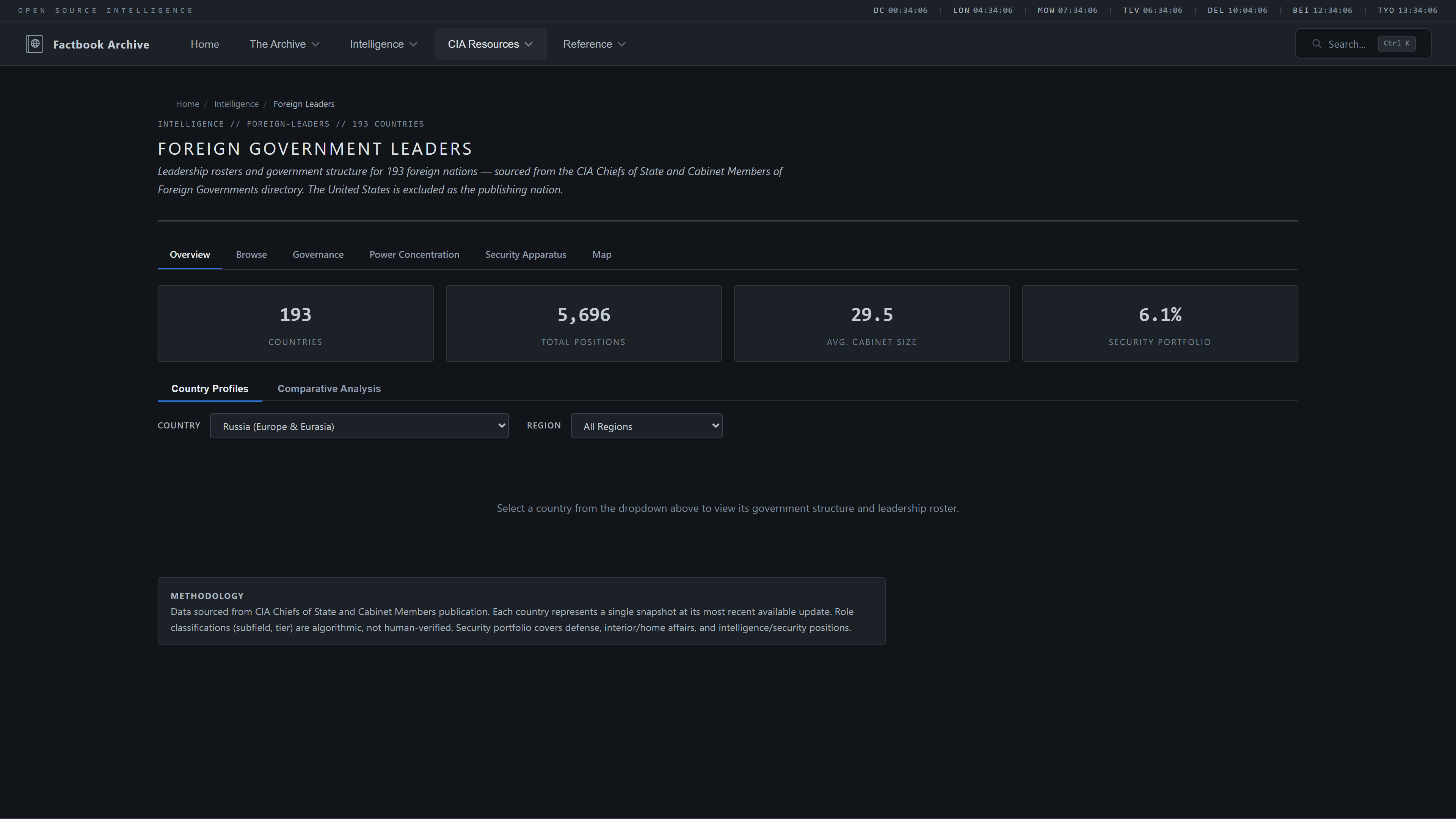
Task: Open the Power Concentration tab
Action: 414,255
